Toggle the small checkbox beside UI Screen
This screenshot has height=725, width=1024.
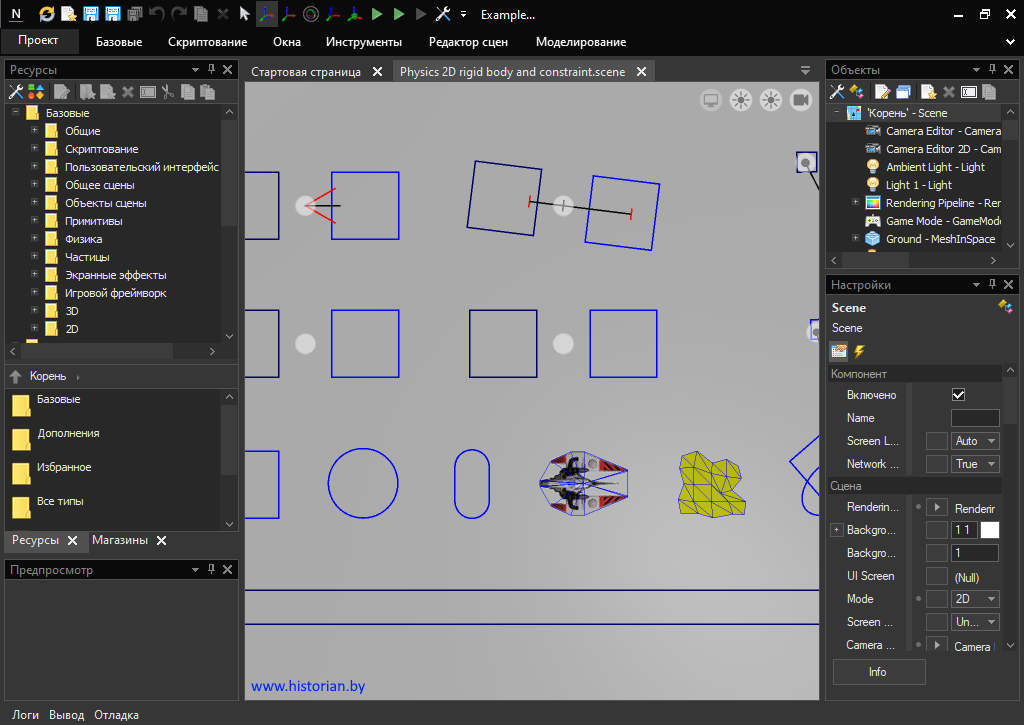[937, 576]
